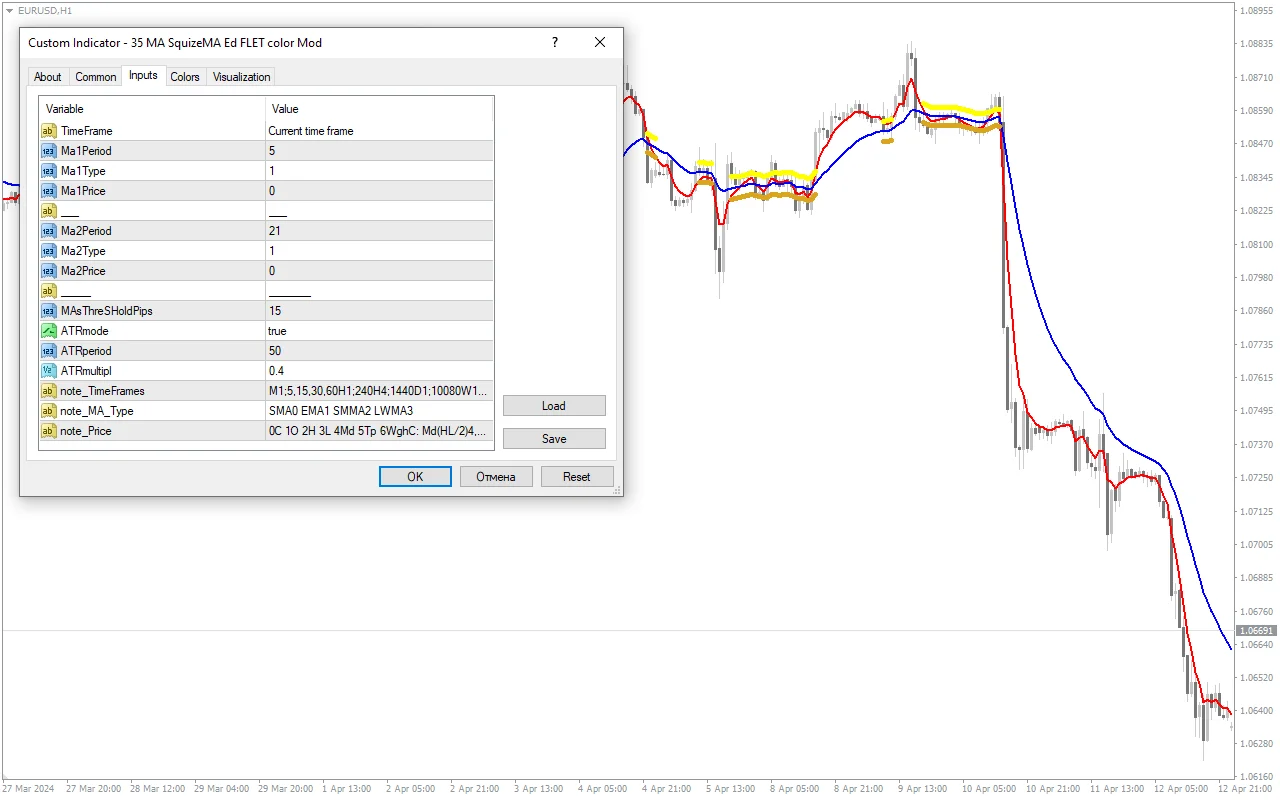The height and width of the screenshot is (800, 1280).
Task: Click the green chart icon beside ATRmode
Action: [x=48, y=330]
